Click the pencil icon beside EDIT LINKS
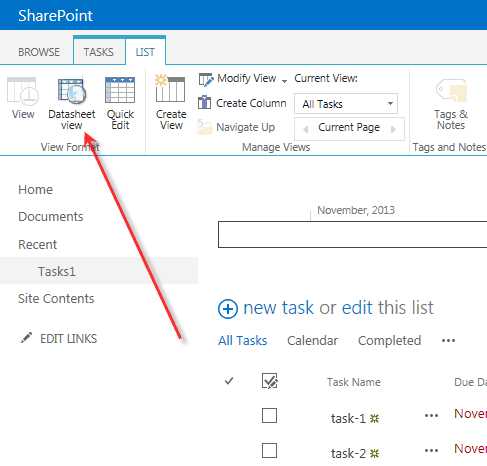 (x=26, y=338)
